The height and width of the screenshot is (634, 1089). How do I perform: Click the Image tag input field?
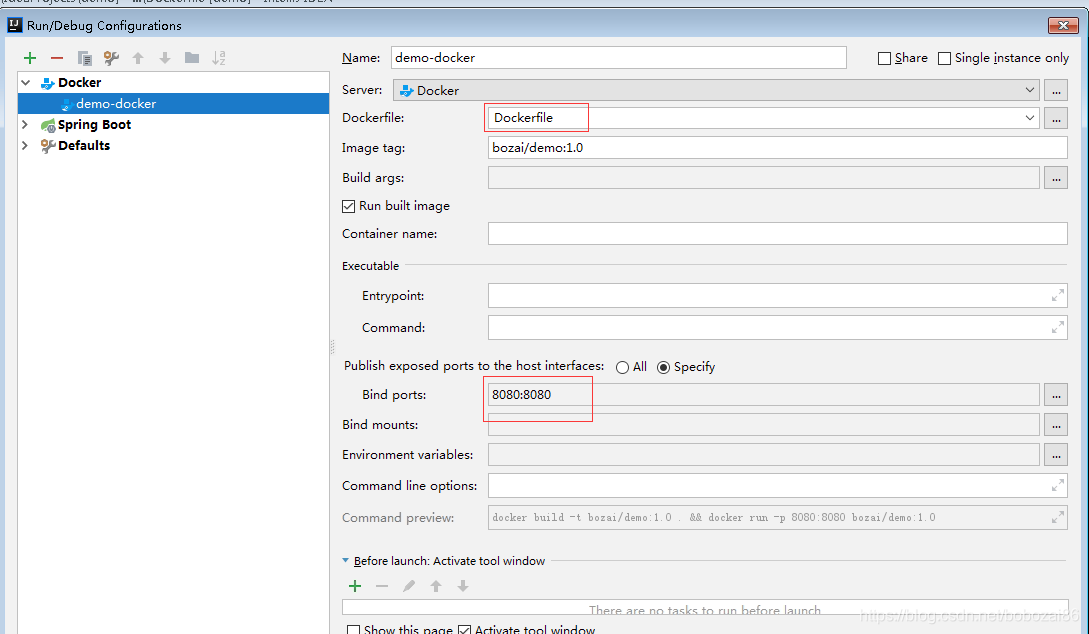tap(777, 148)
